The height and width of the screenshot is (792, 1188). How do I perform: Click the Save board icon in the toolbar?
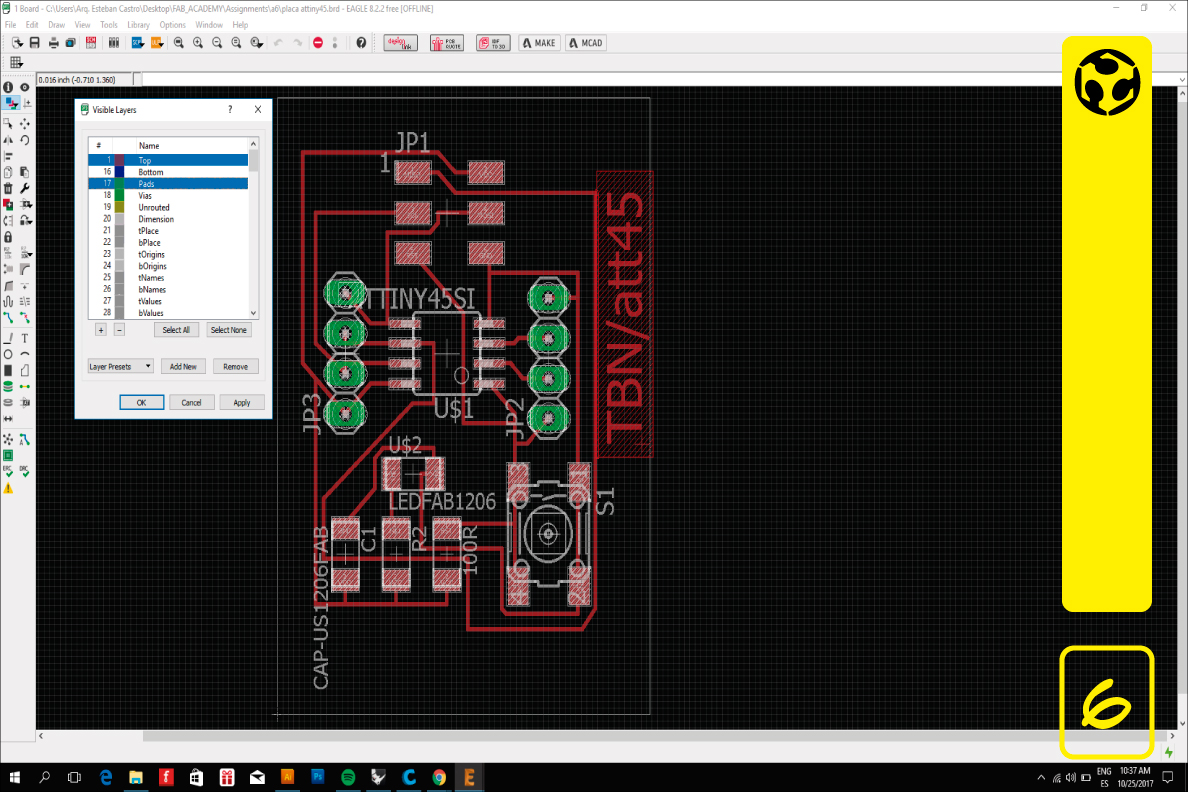tap(35, 43)
